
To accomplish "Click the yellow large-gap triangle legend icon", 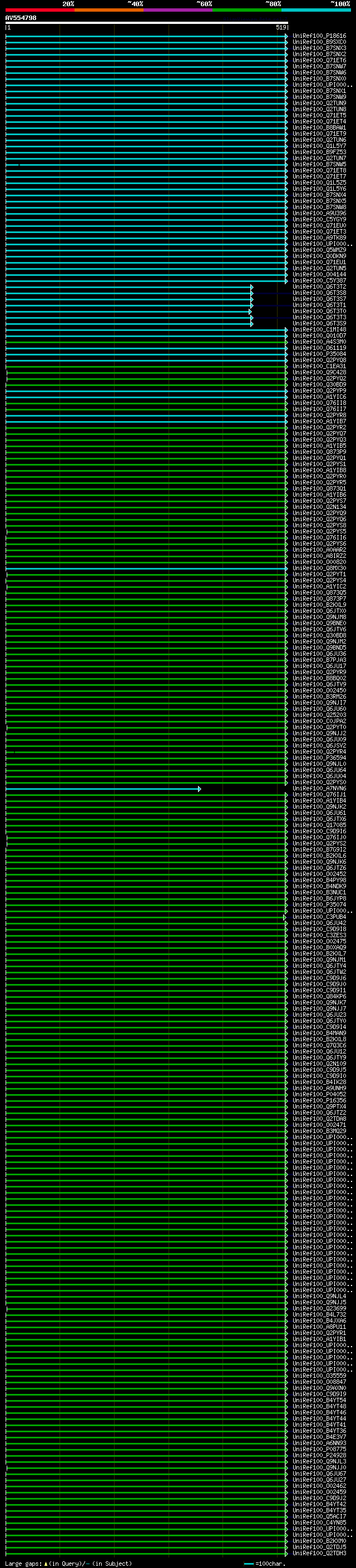I will [46, 1564].
